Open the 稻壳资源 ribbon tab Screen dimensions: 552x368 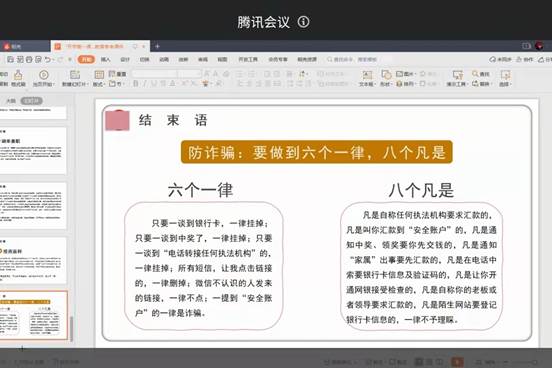[307, 59]
